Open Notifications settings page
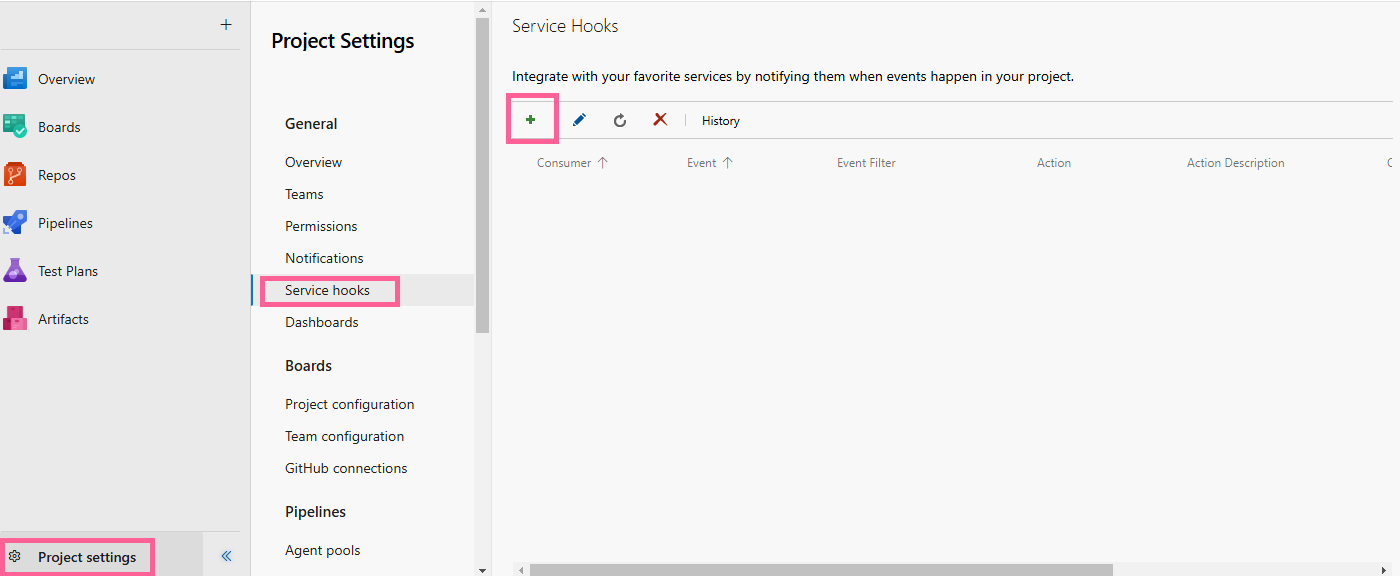Viewport: 1400px width, 576px height. pyautogui.click(x=324, y=258)
